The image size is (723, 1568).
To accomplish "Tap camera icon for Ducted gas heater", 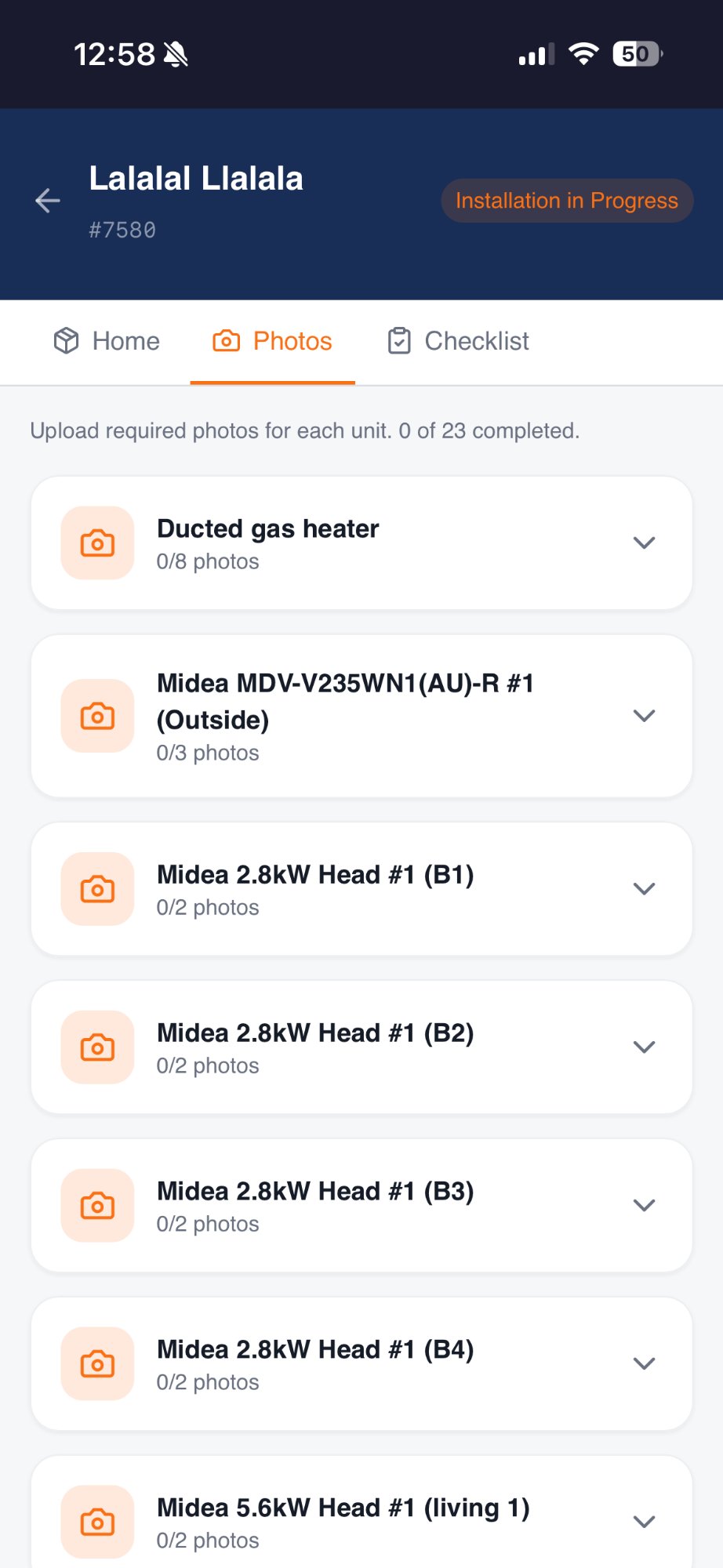I will (x=98, y=543).
